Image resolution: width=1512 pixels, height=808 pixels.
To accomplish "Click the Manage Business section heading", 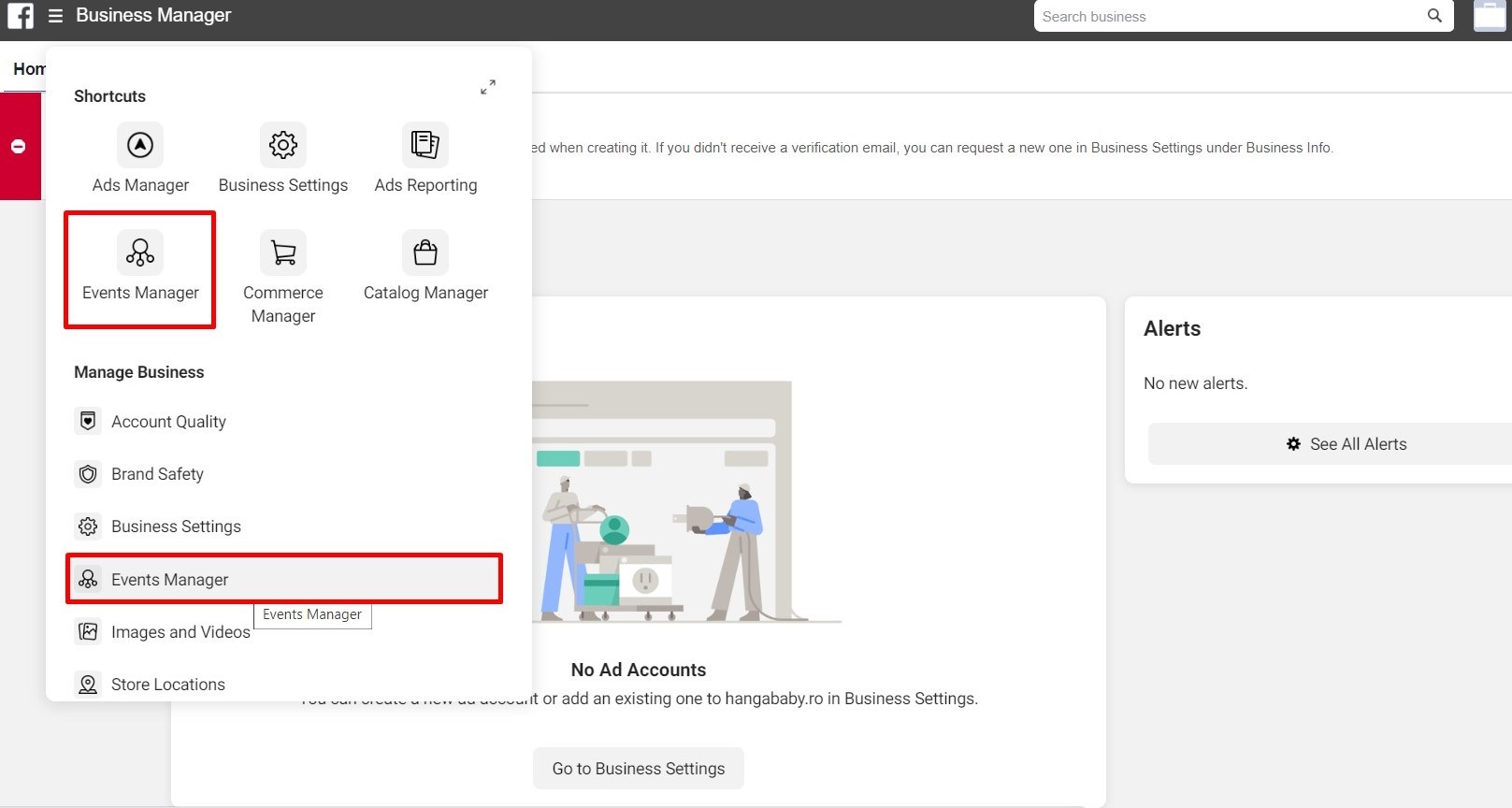I will pos(138,372).
